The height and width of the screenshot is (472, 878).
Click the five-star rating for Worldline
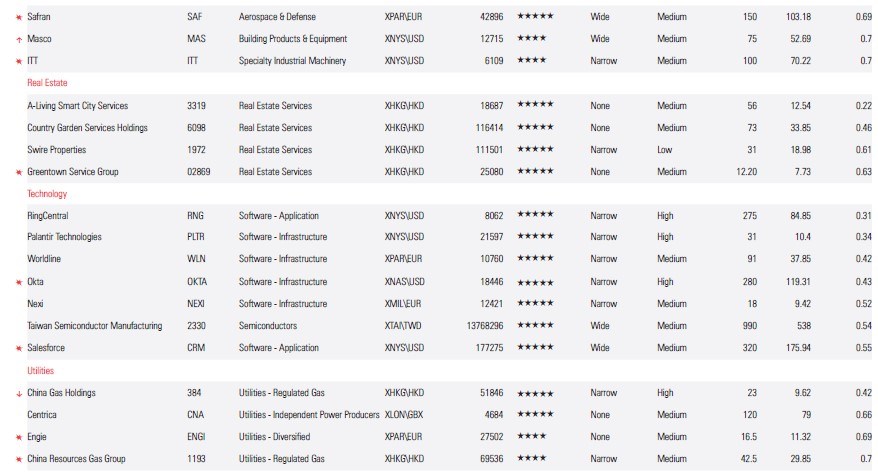click(x=535, y=259)
